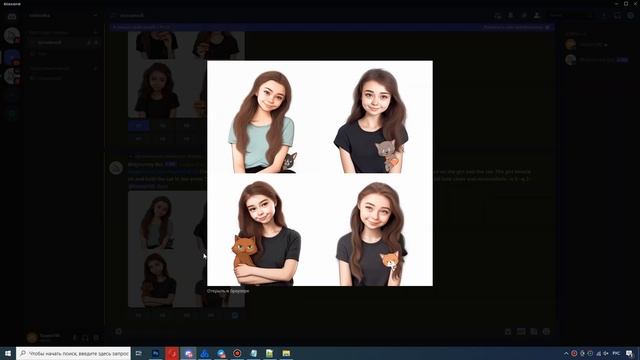Click the attach plus button in message box
The height and width of the screenshot is (360, 640).
click(118, 331)
